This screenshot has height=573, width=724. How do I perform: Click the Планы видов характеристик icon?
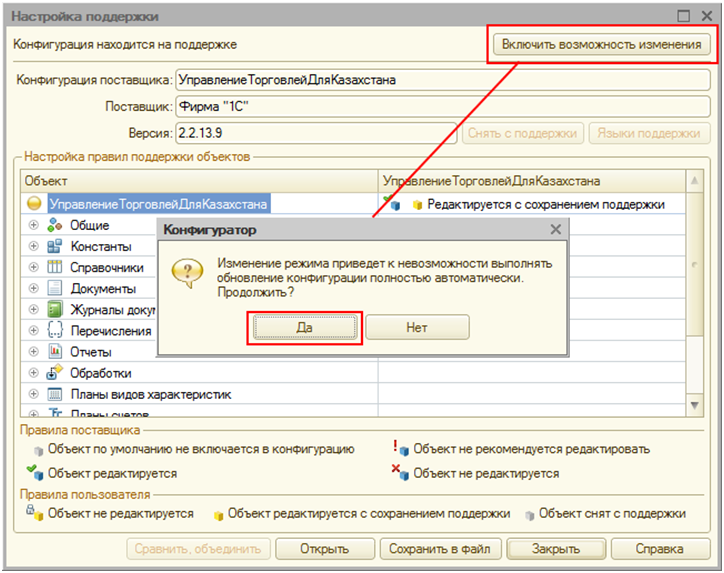point(55,394)
